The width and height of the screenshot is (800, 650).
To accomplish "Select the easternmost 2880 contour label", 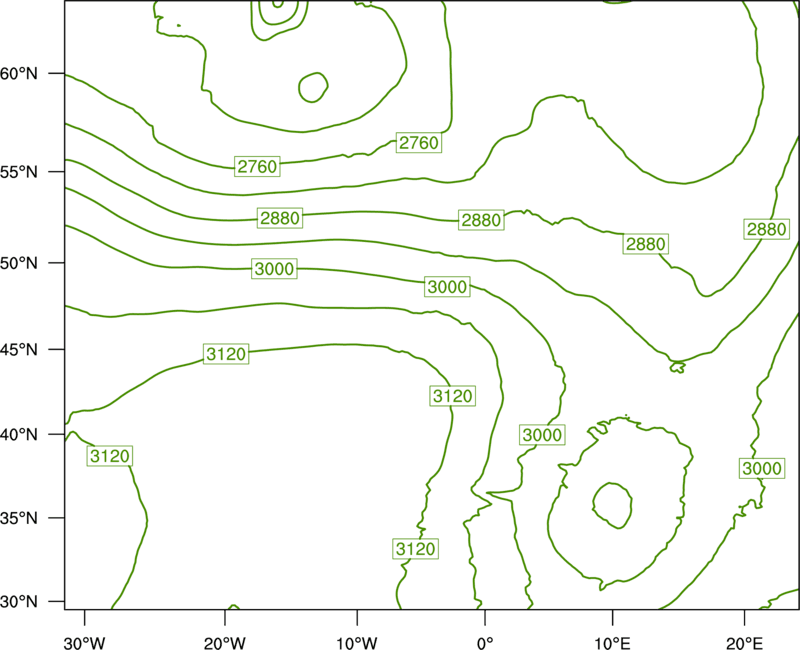I will coord(767,229).
